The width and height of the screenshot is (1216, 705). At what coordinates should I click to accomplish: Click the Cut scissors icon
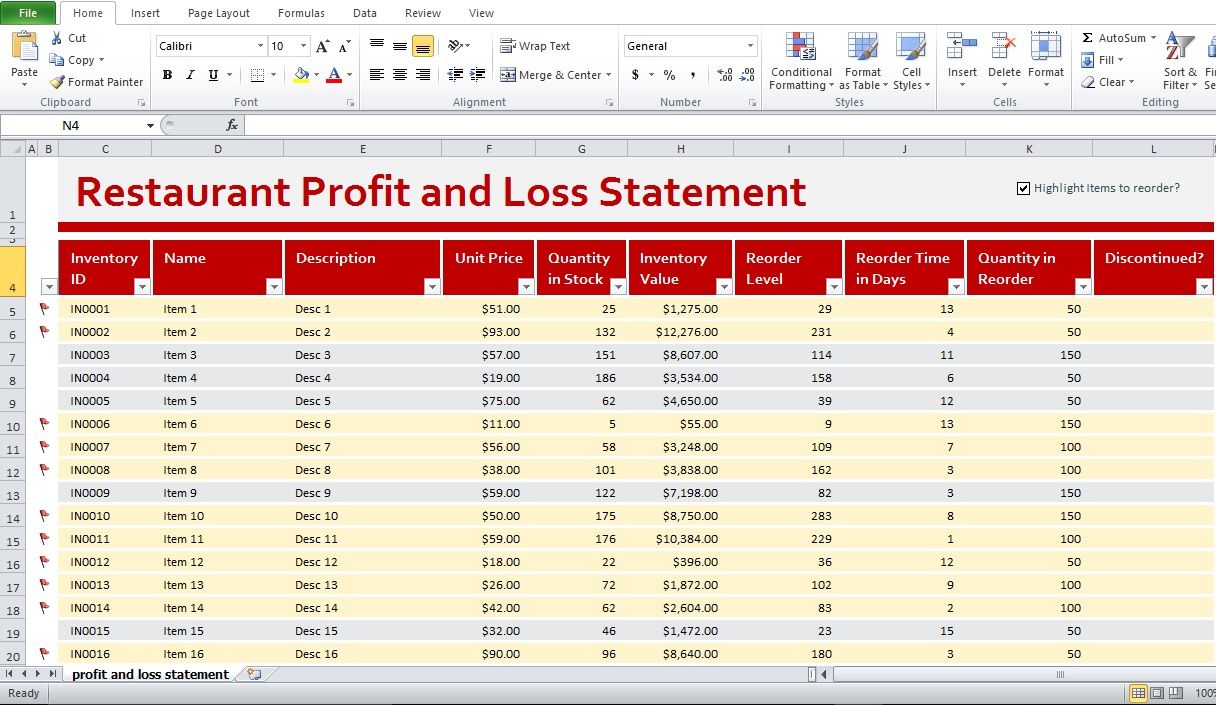point(55,38)
